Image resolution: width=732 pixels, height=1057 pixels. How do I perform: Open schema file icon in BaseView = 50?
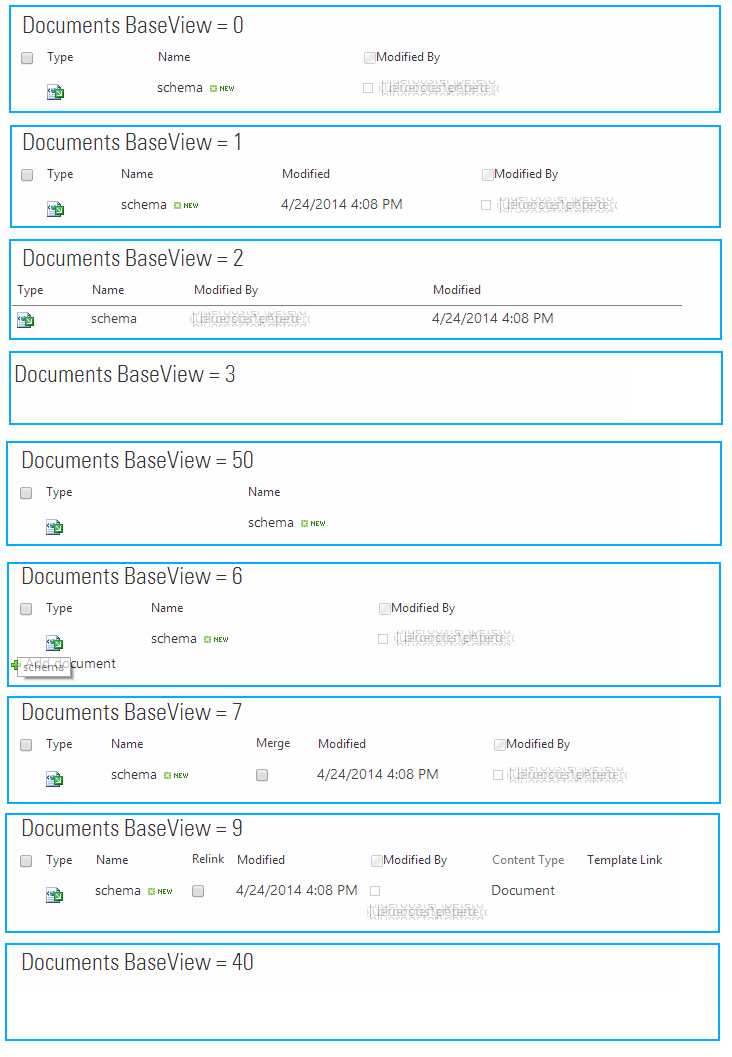55,527
